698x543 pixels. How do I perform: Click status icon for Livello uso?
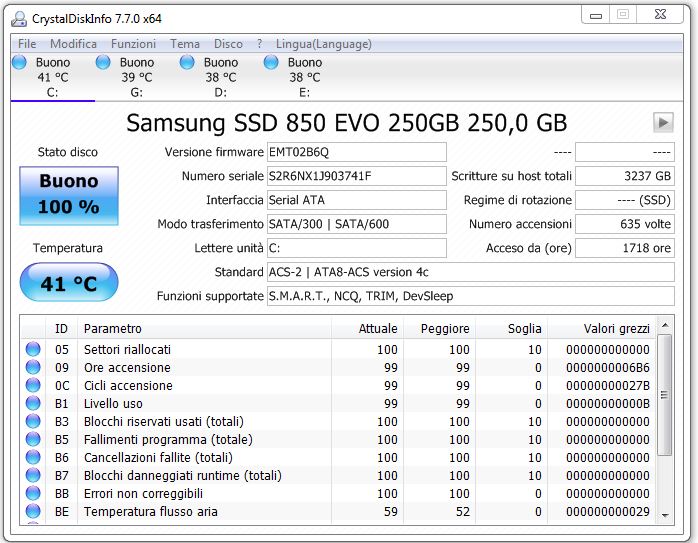coord(33,403)
